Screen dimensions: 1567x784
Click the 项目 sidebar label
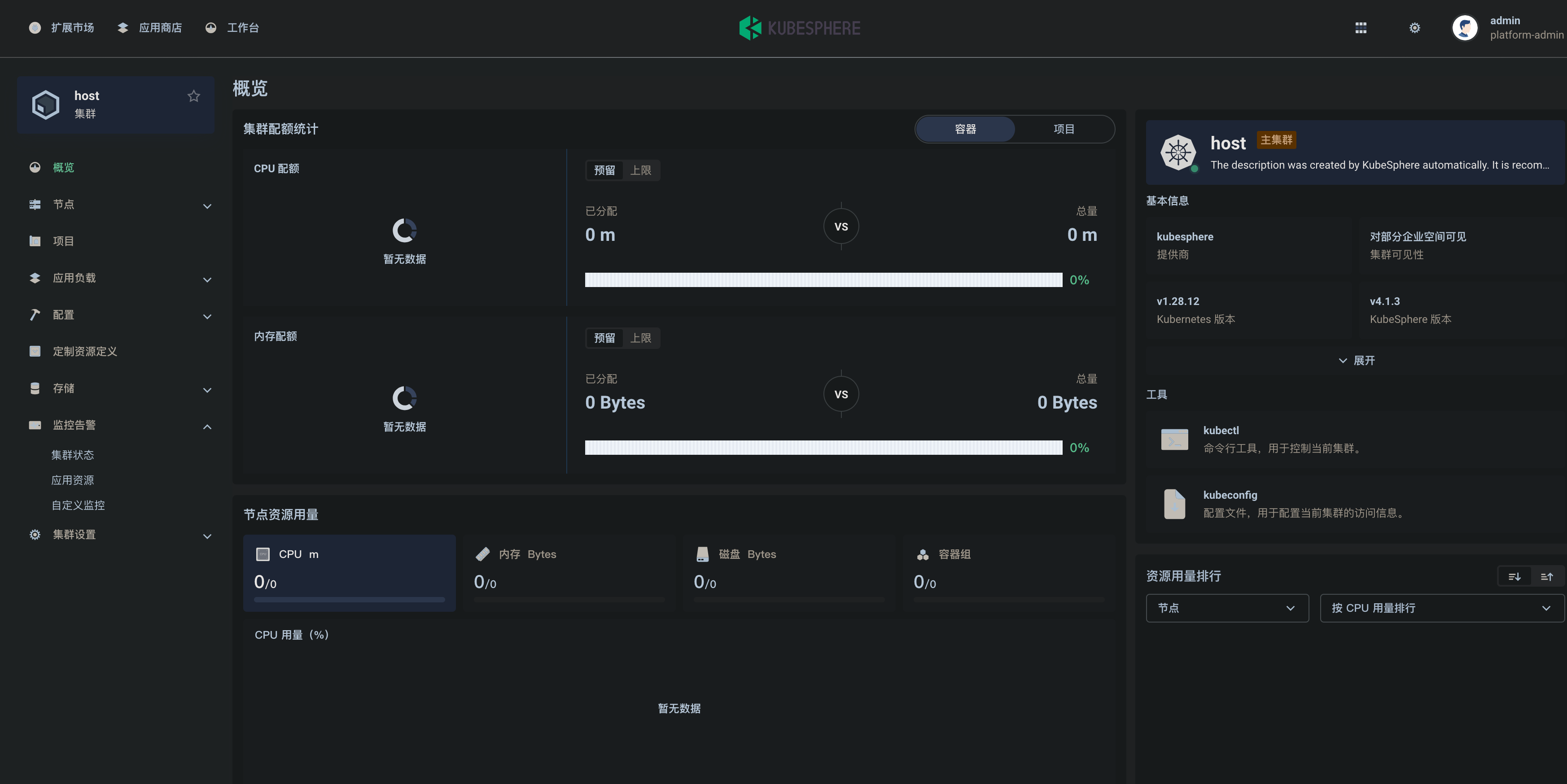(x=63, y=241)
